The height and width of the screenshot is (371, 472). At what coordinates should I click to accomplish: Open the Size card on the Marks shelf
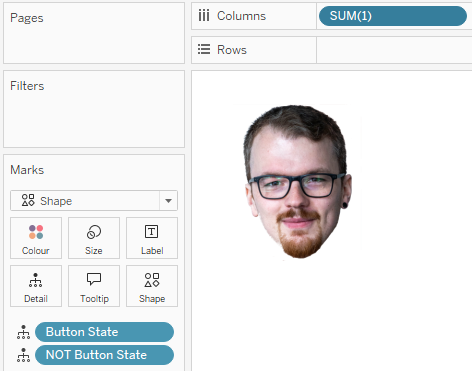click(94, 238)
